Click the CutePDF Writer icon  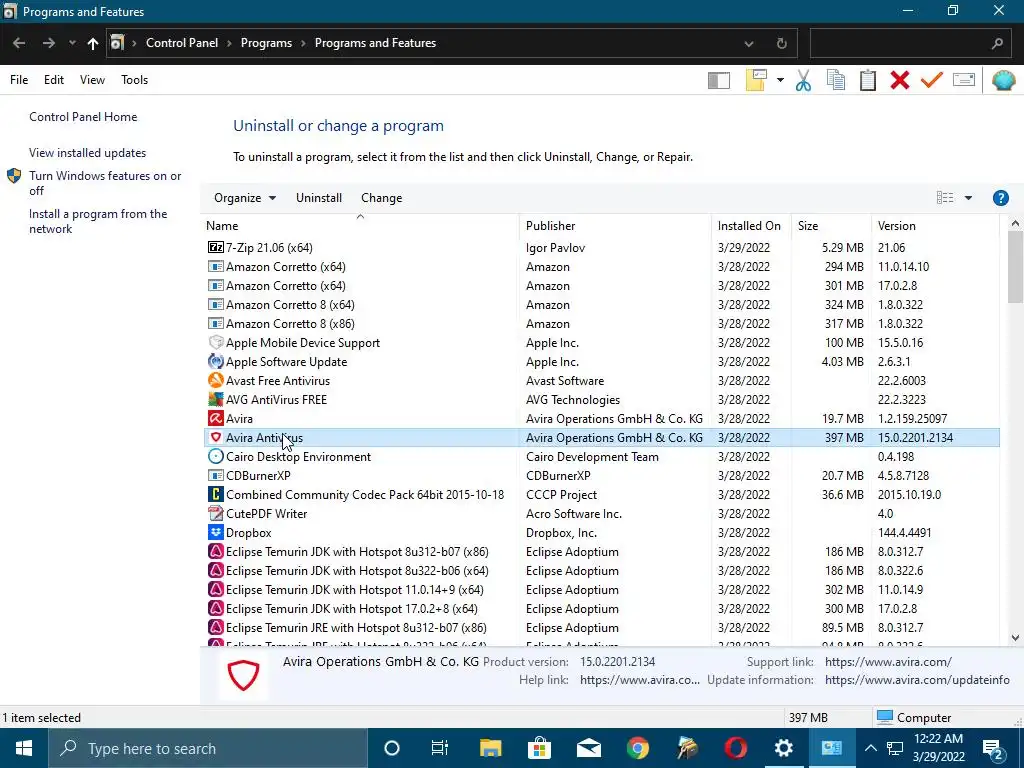(216, 513)
